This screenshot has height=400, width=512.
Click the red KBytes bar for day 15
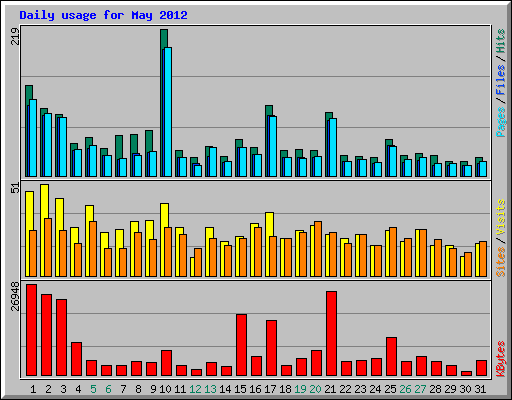tap(241, 345)
